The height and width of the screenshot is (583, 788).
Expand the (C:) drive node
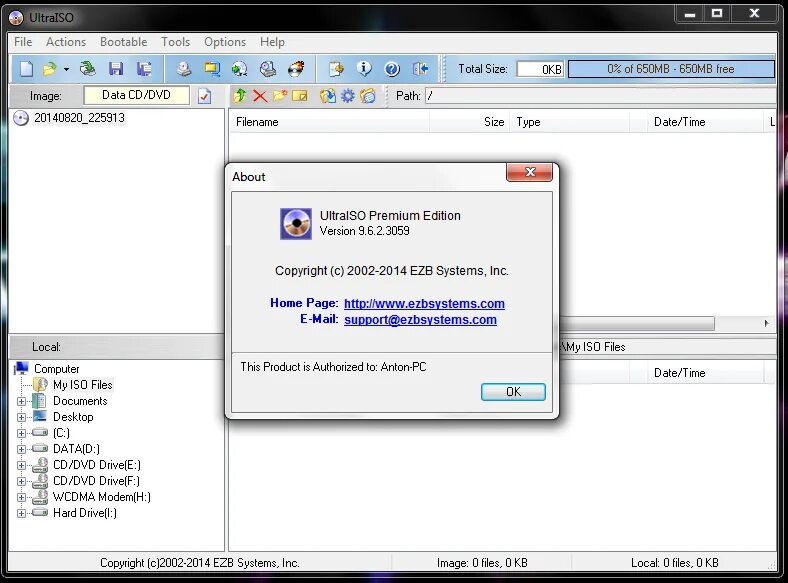click(x=21, y=433)
